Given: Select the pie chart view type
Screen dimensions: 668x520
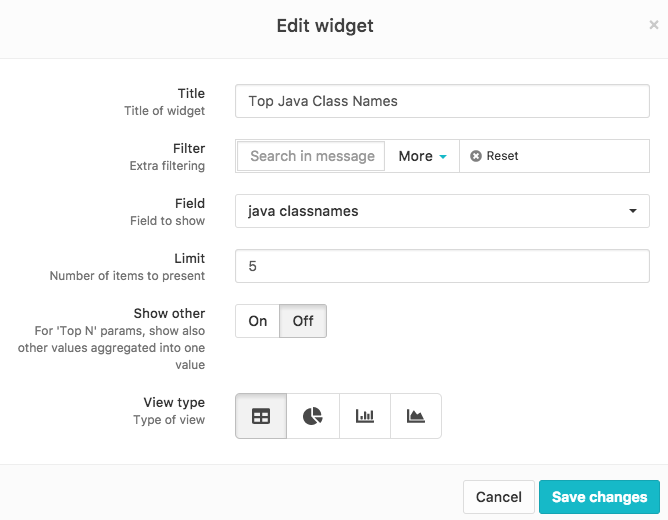Looking at the screenshot, I should 313,416.
